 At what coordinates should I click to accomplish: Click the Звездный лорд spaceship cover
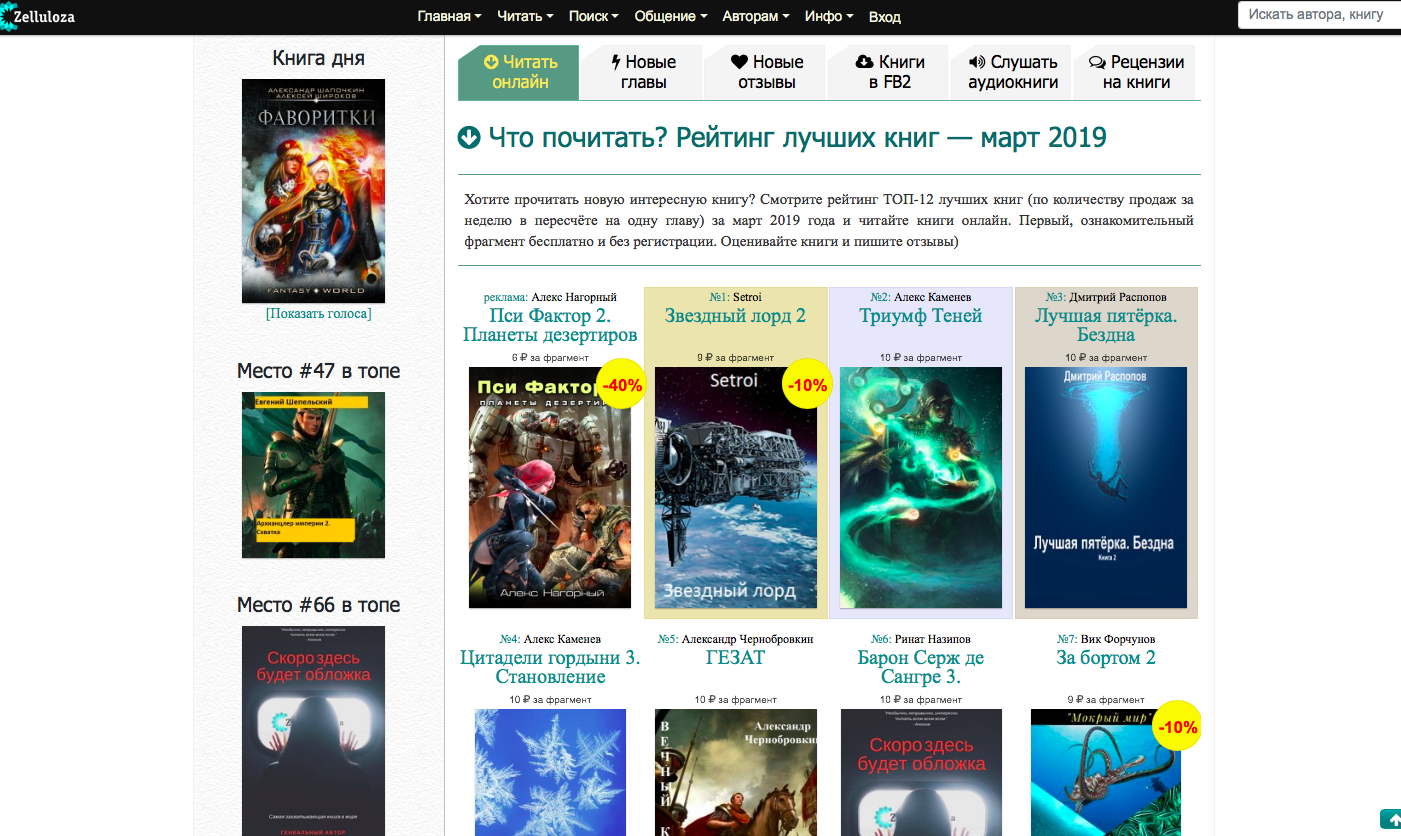click(x=736, y=487)
